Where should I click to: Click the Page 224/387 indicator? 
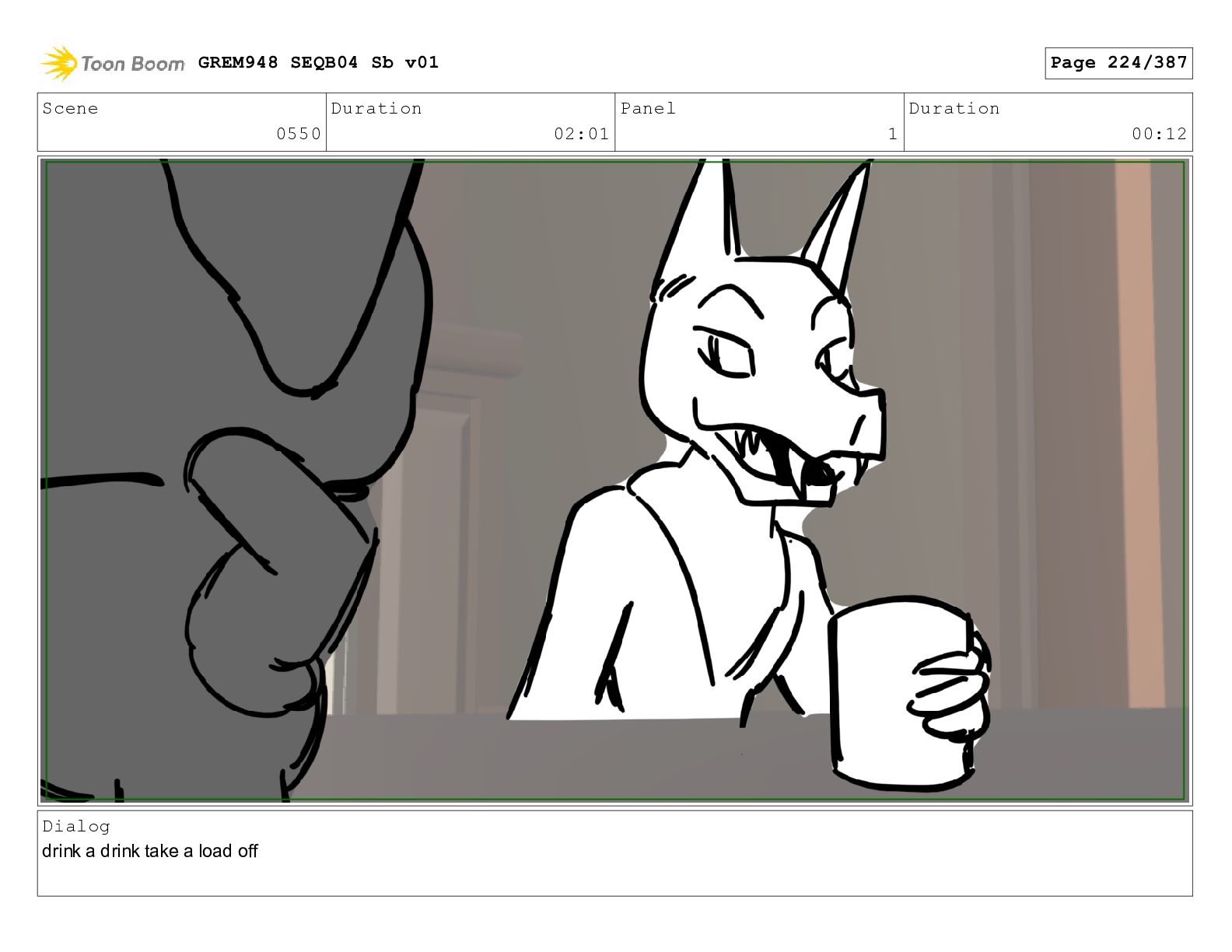1118,63
